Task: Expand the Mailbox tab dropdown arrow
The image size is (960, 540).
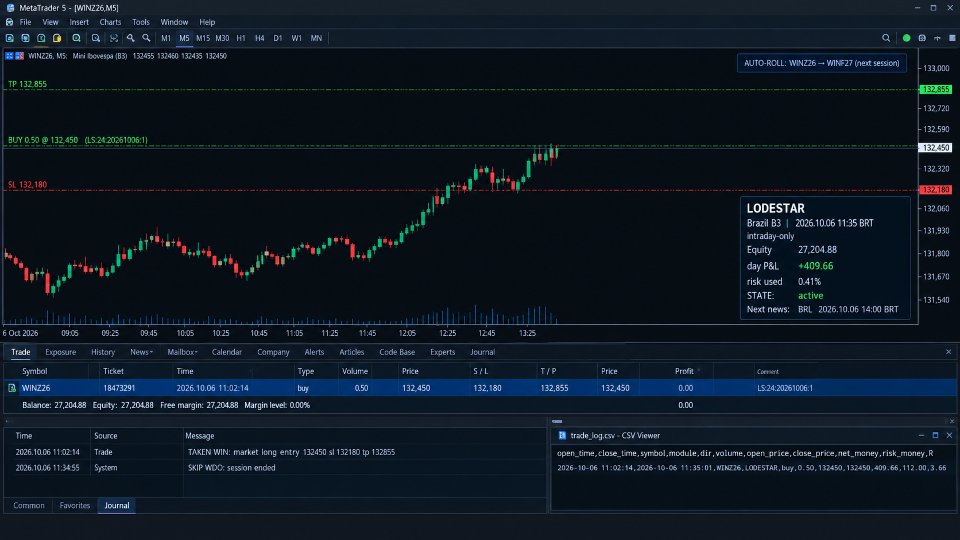Action: click(x=196, y=353)
